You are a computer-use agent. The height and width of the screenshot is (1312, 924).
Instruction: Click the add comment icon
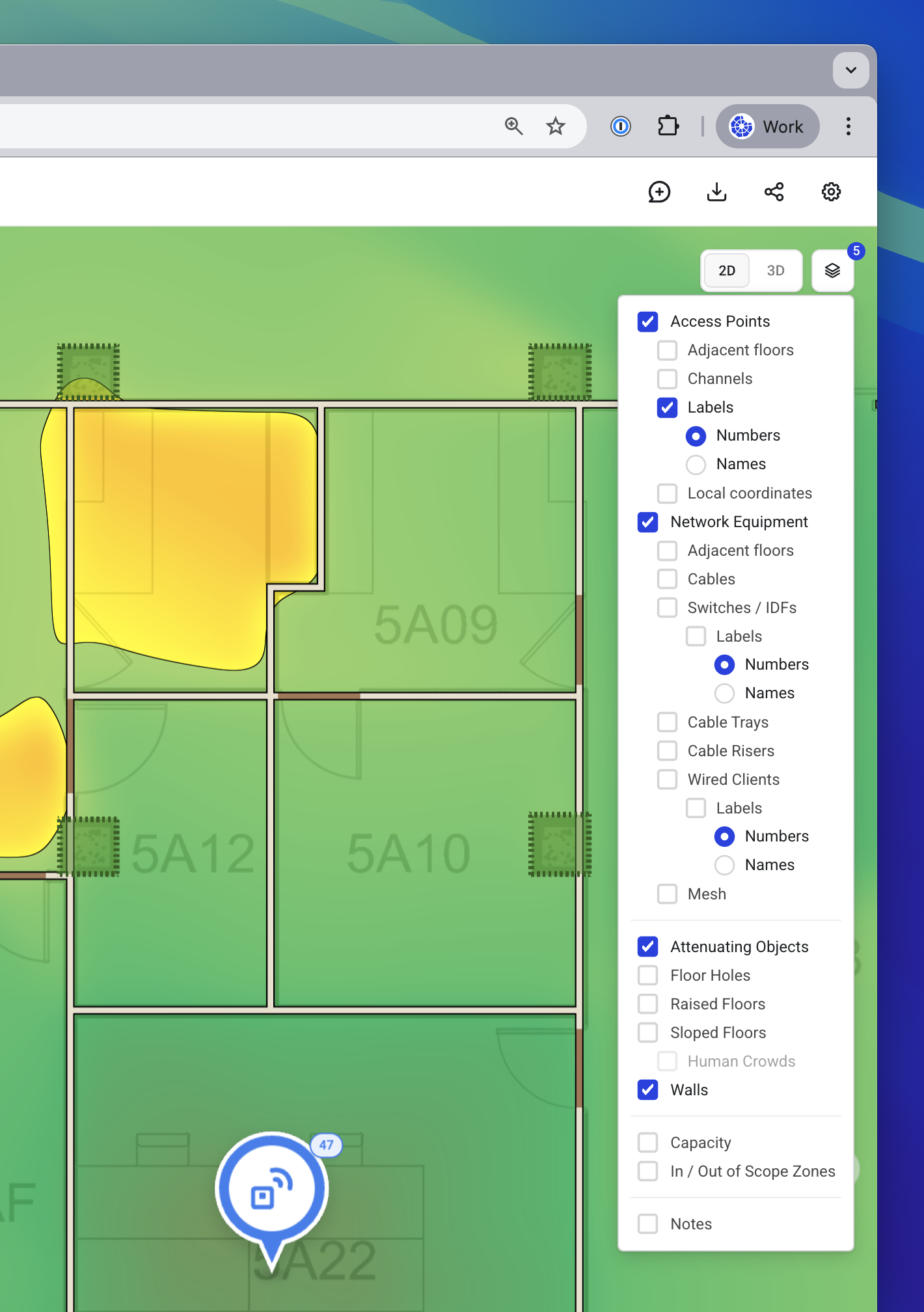click(659, 192)
